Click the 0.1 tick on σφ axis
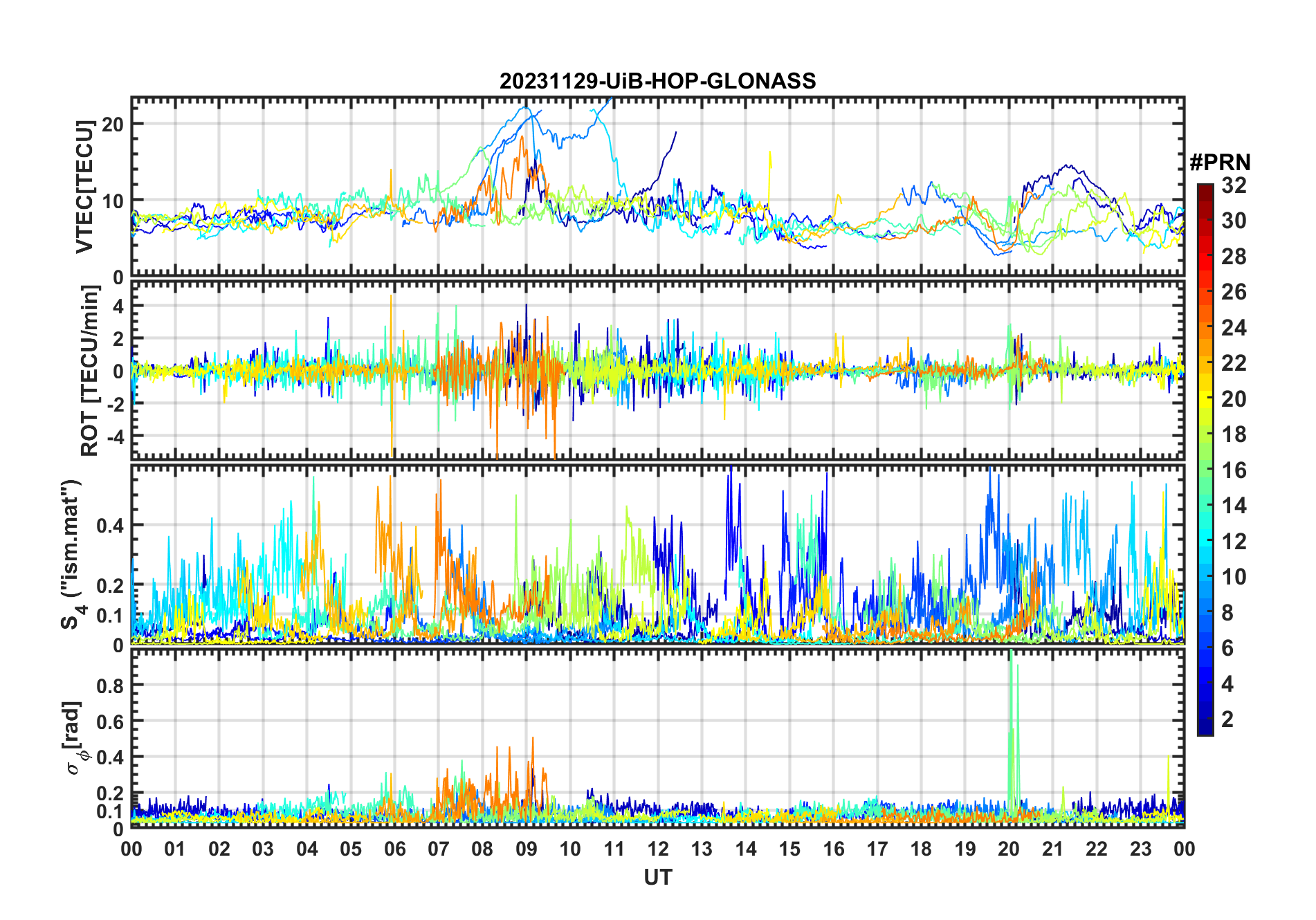This screenshot has height=920, width=1316. tap(111, 811)
